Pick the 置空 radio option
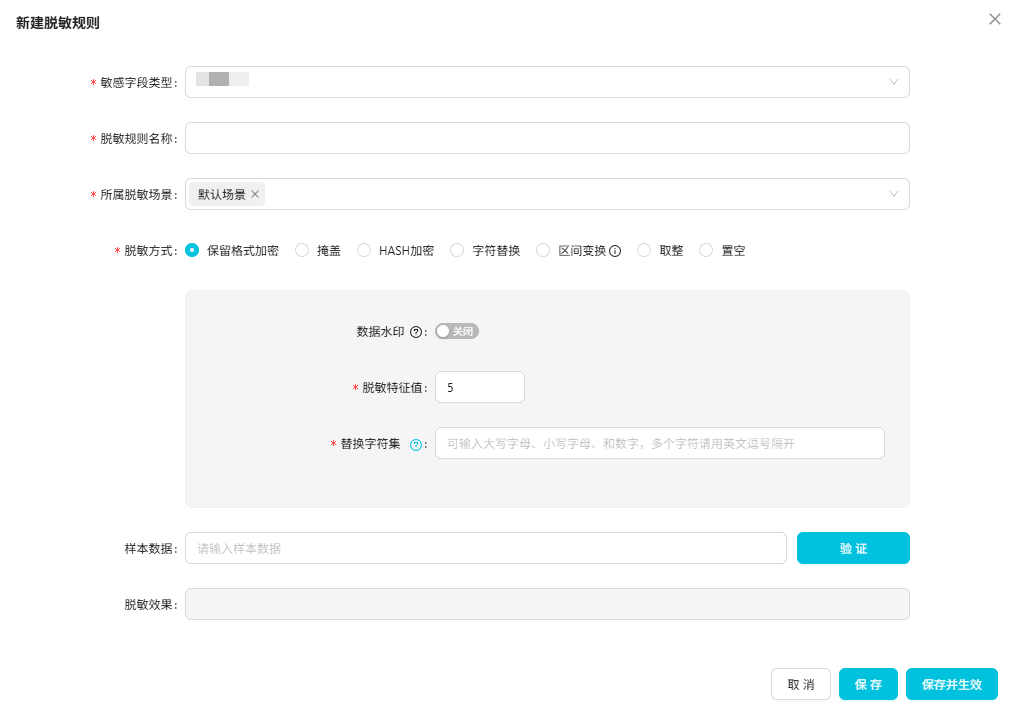Screen dimensions: 1014x713 tap(706, 250)
